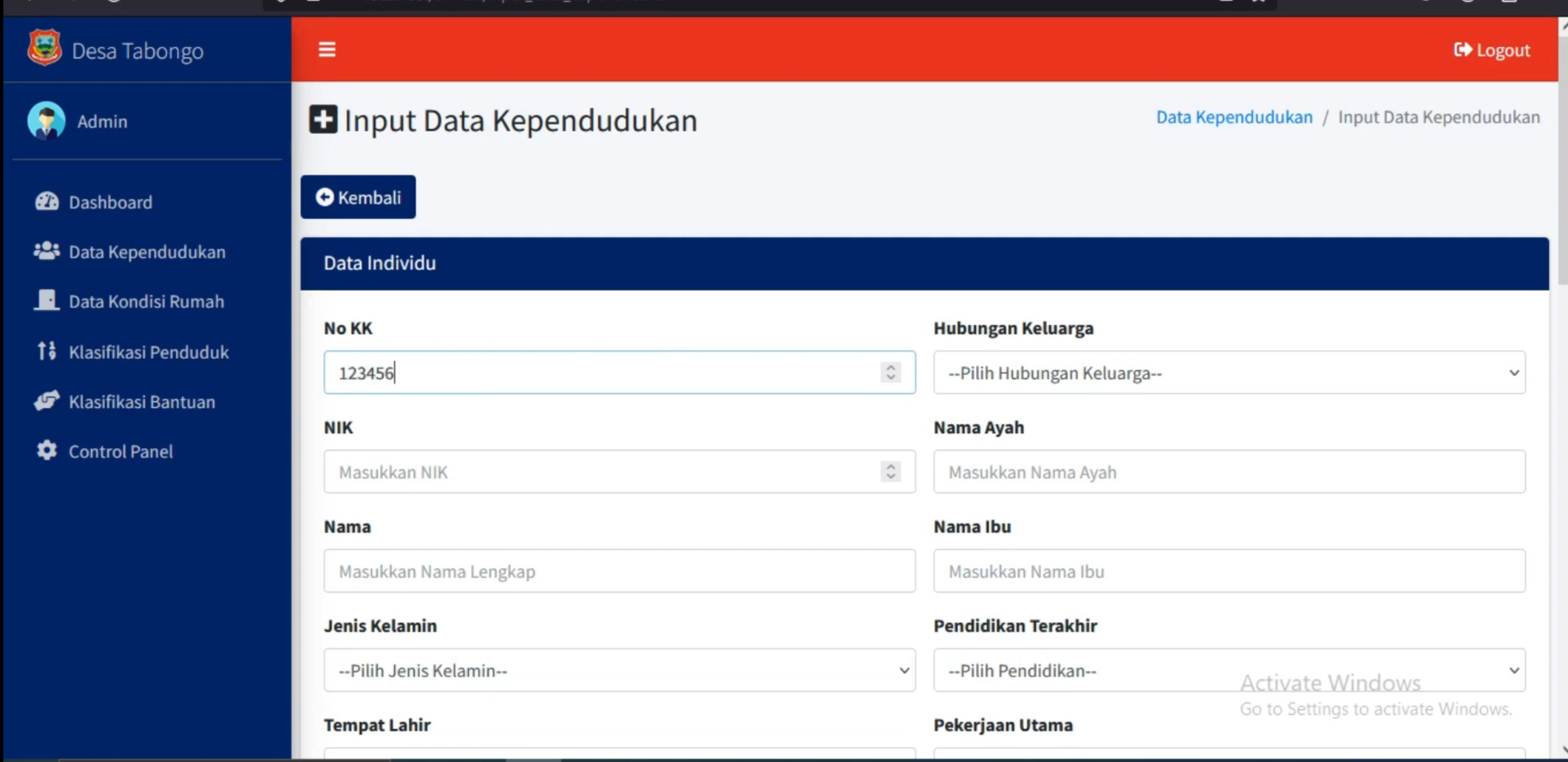Focus the NIK input field
Screen dimensions: 1568x762
coord(619,471)
